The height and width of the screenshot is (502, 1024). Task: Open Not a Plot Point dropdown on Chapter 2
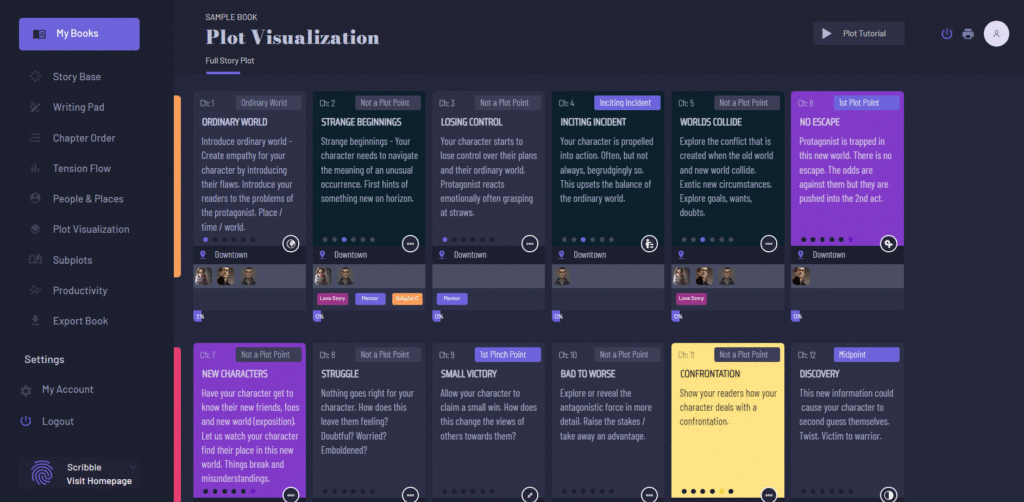pos(388,102)
